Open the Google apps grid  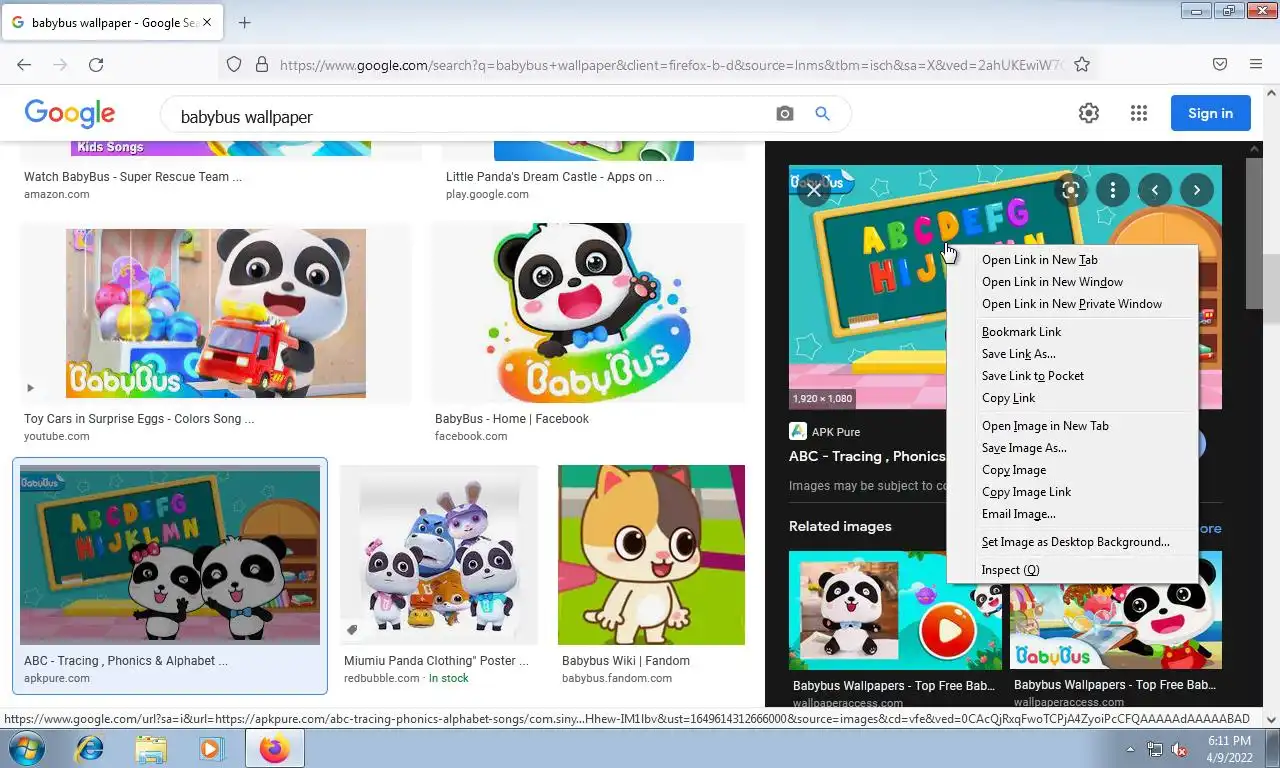[1139, 113]
